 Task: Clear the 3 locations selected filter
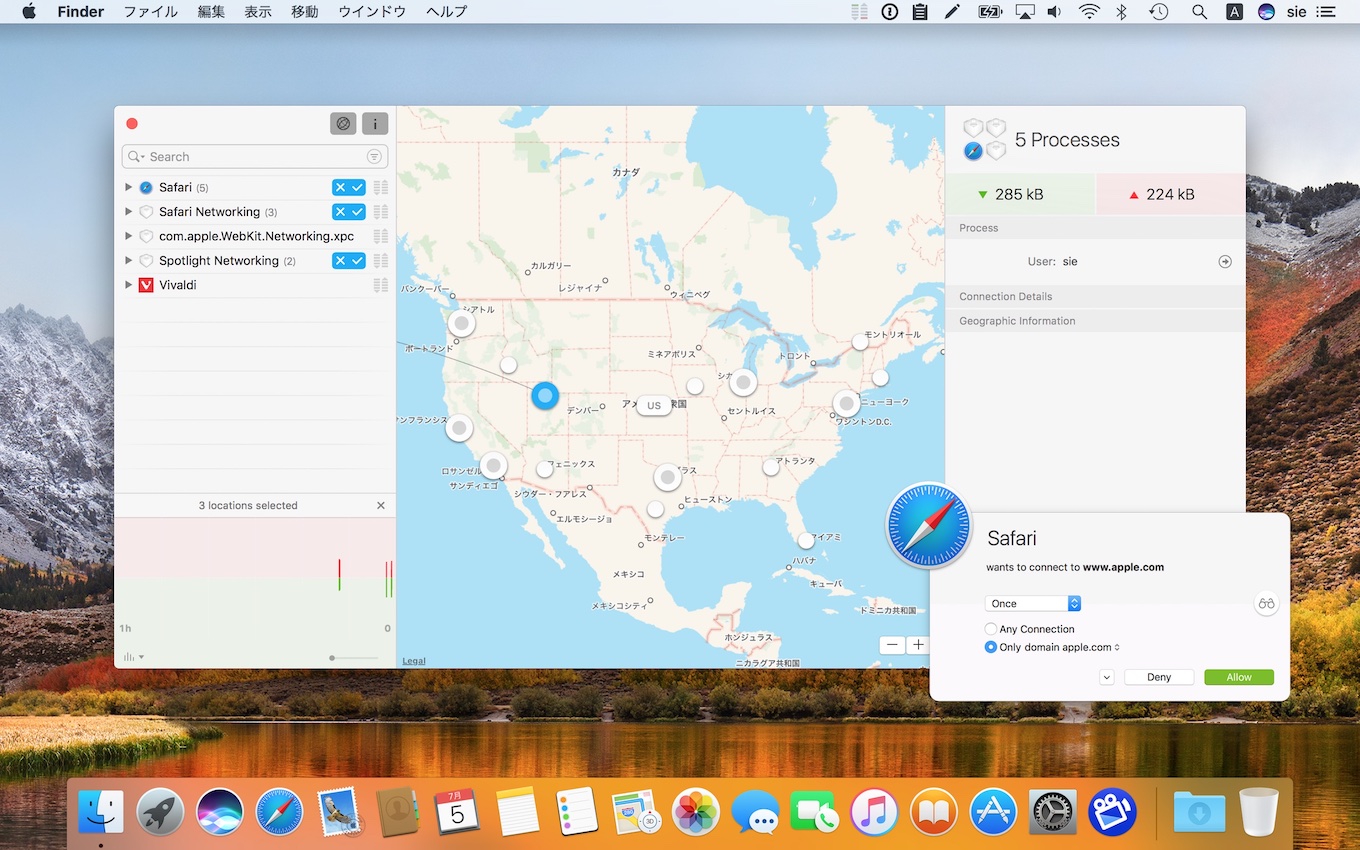[380, 506]
